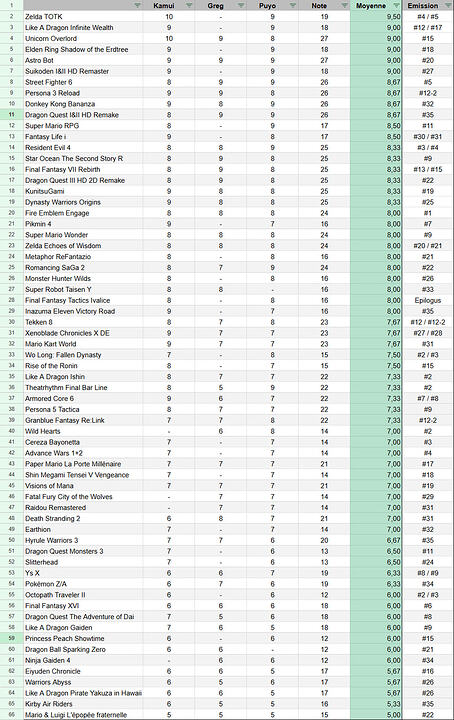Select row 11 header number
This screenshot has width=454, height=720.
tap(11, 115)
